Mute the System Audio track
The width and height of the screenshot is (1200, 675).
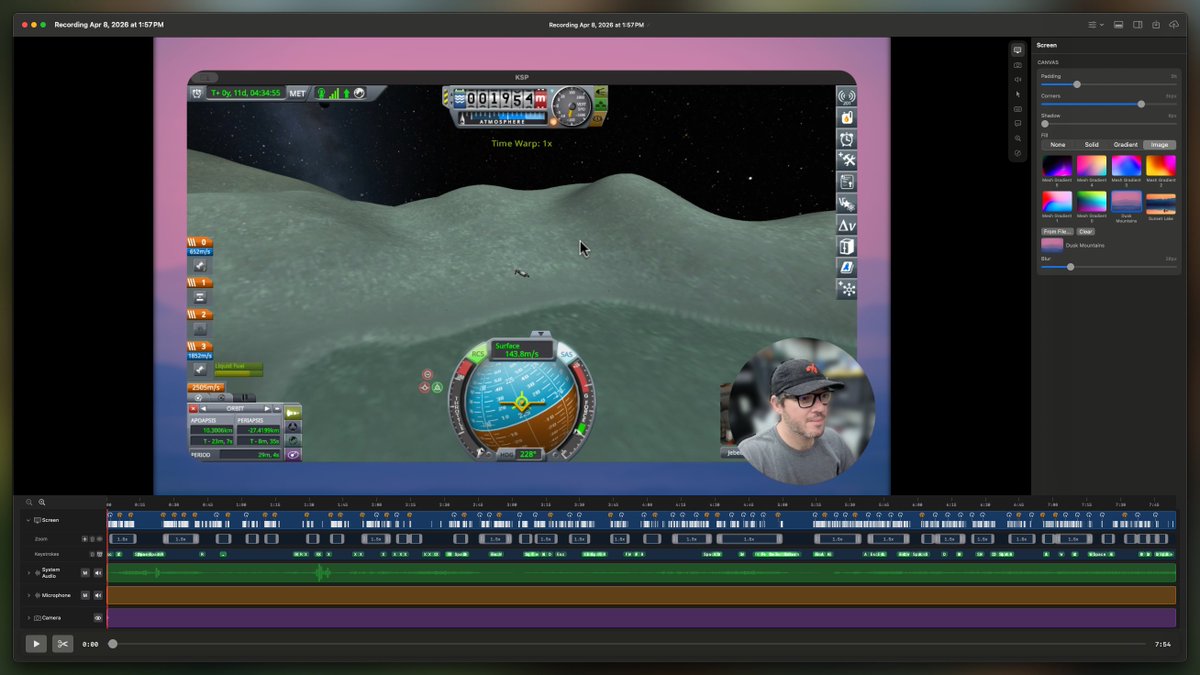pyautogui.click(x=85, y=573)
